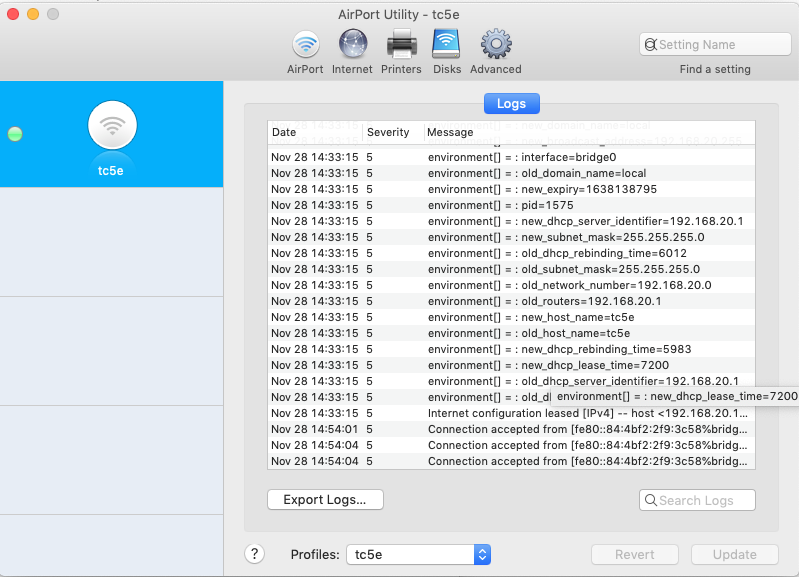This screenshot has height=577, width=799.
Task: Open the Printers toolbar icon
Action: click(x=402, y=44)
